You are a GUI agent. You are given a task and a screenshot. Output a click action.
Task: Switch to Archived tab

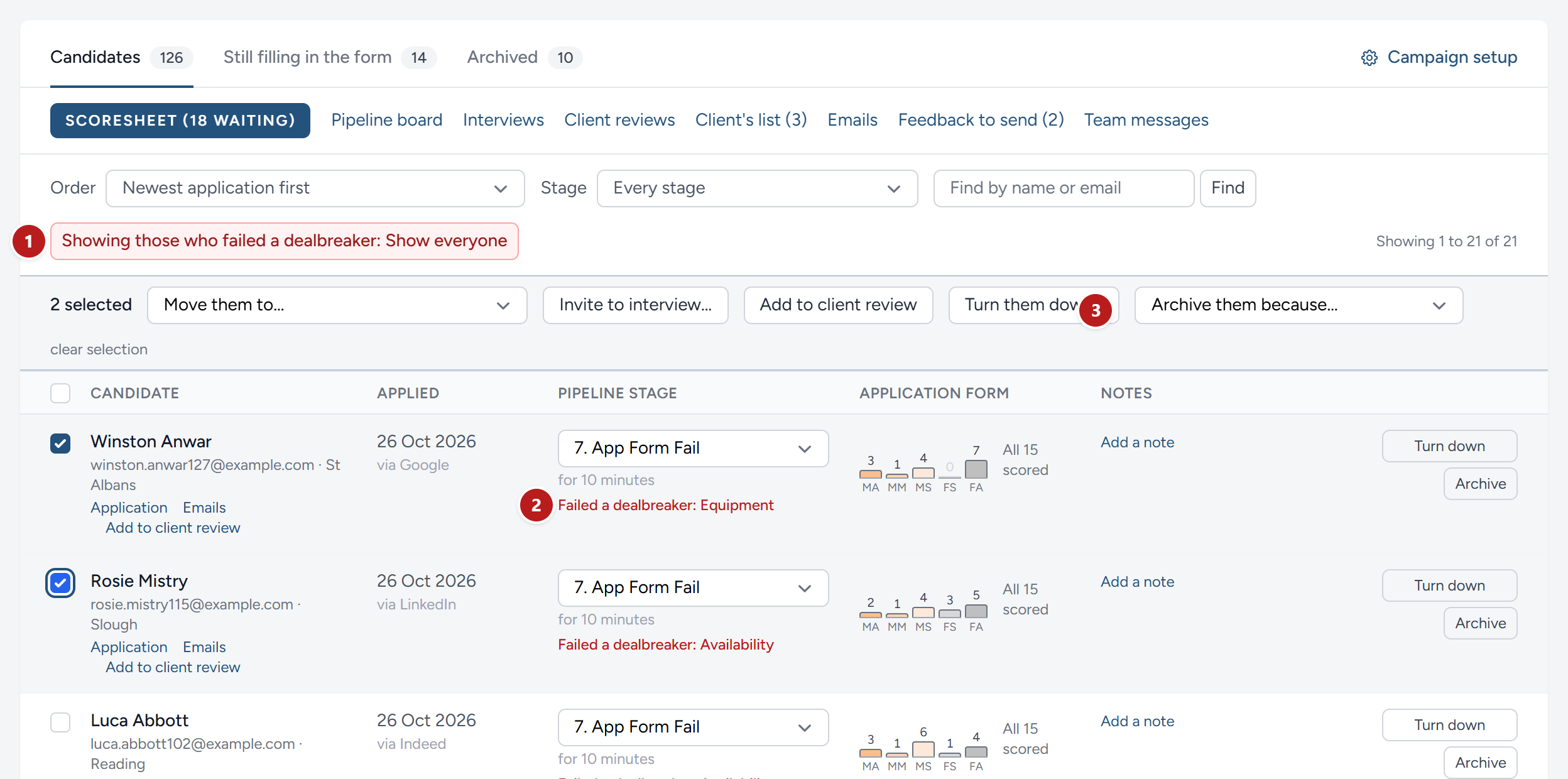[x=525, y=57]
